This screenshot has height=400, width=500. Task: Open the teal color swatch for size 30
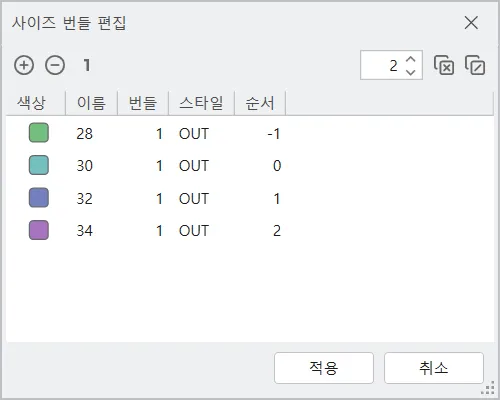click(x=39, y=165)
